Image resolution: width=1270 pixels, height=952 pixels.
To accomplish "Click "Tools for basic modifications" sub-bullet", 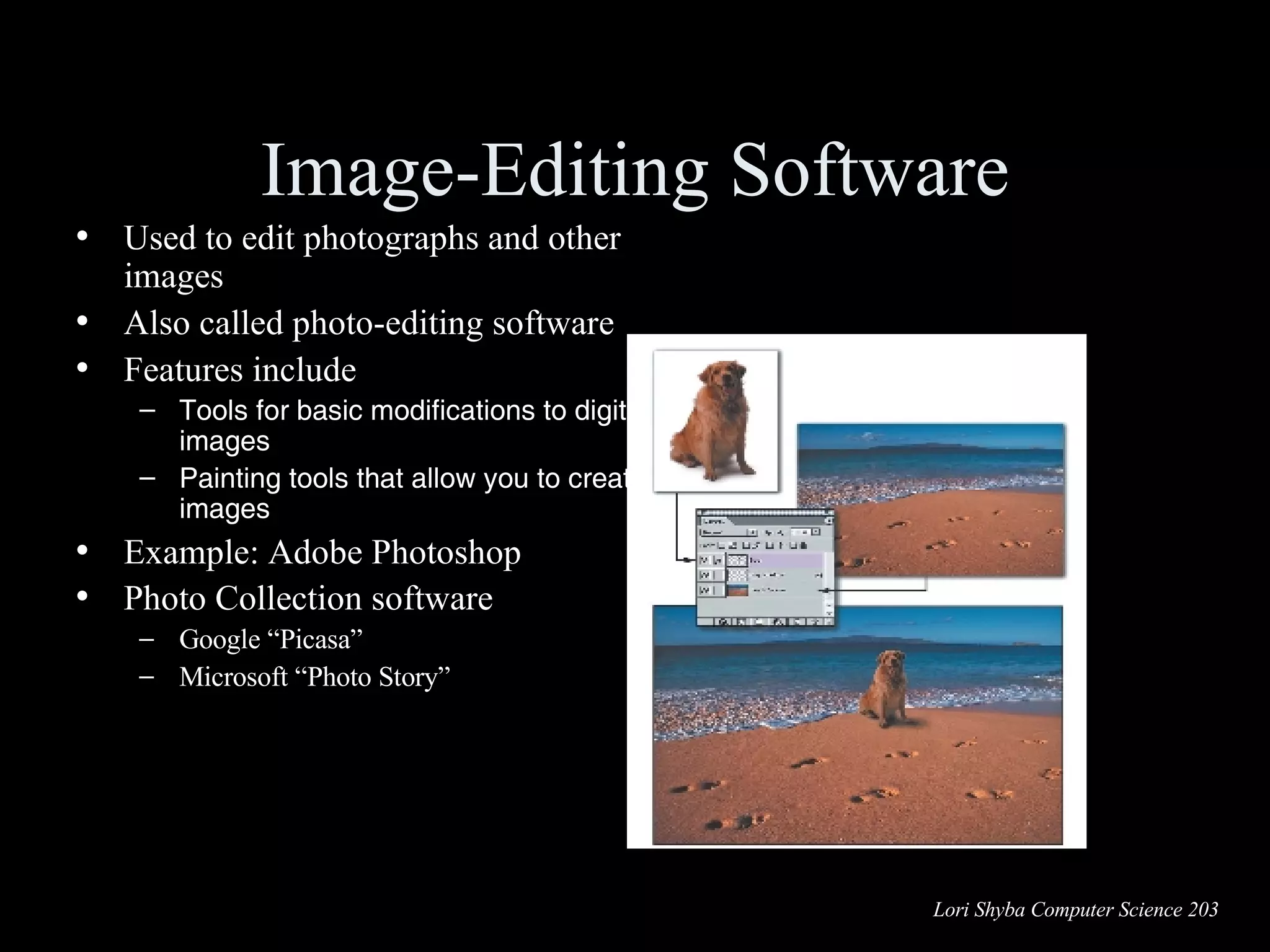I will tap(403, 425).
